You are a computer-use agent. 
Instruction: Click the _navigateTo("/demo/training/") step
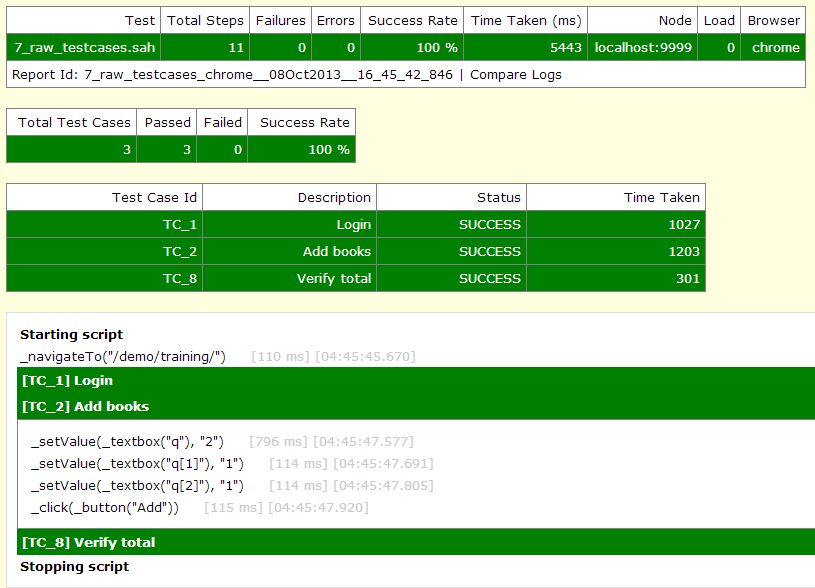[x=123, y=356]
